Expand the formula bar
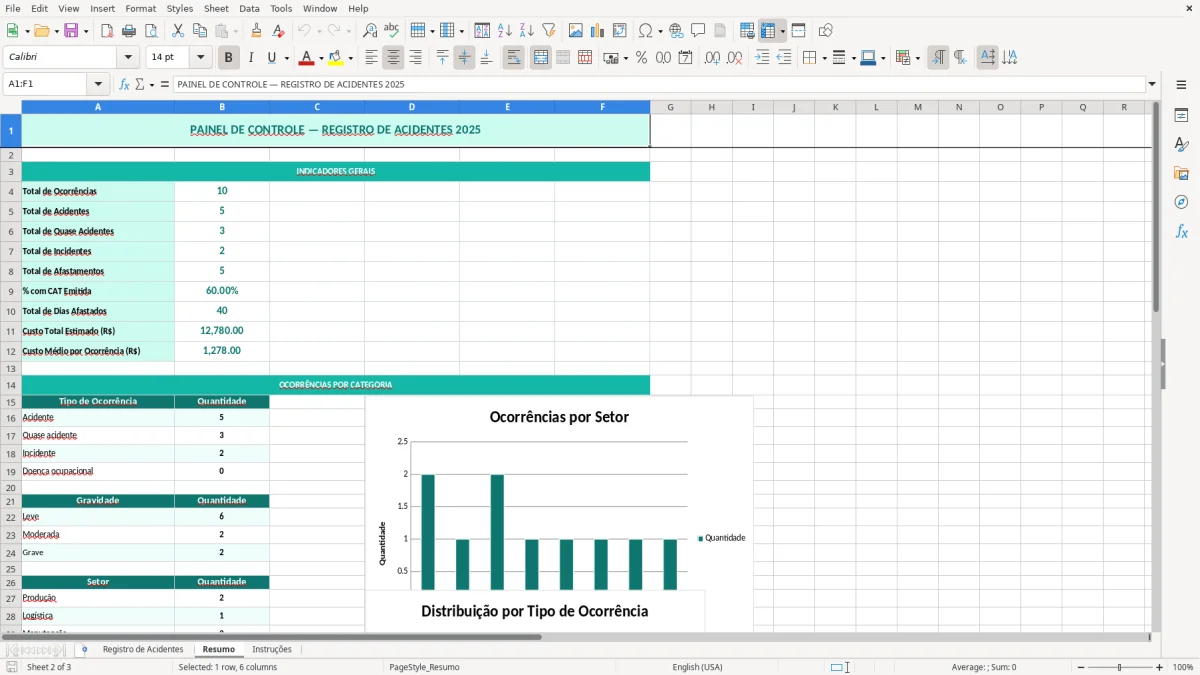Image resolution: width=1200 pixels, height=675 pixels. coord(1152,85)
